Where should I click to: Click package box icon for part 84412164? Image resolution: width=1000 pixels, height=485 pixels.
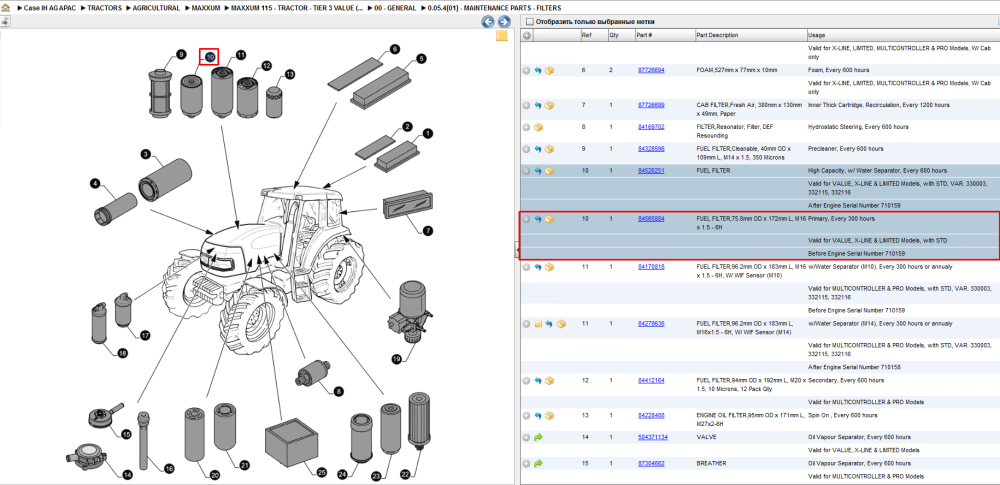pos(549,380)
